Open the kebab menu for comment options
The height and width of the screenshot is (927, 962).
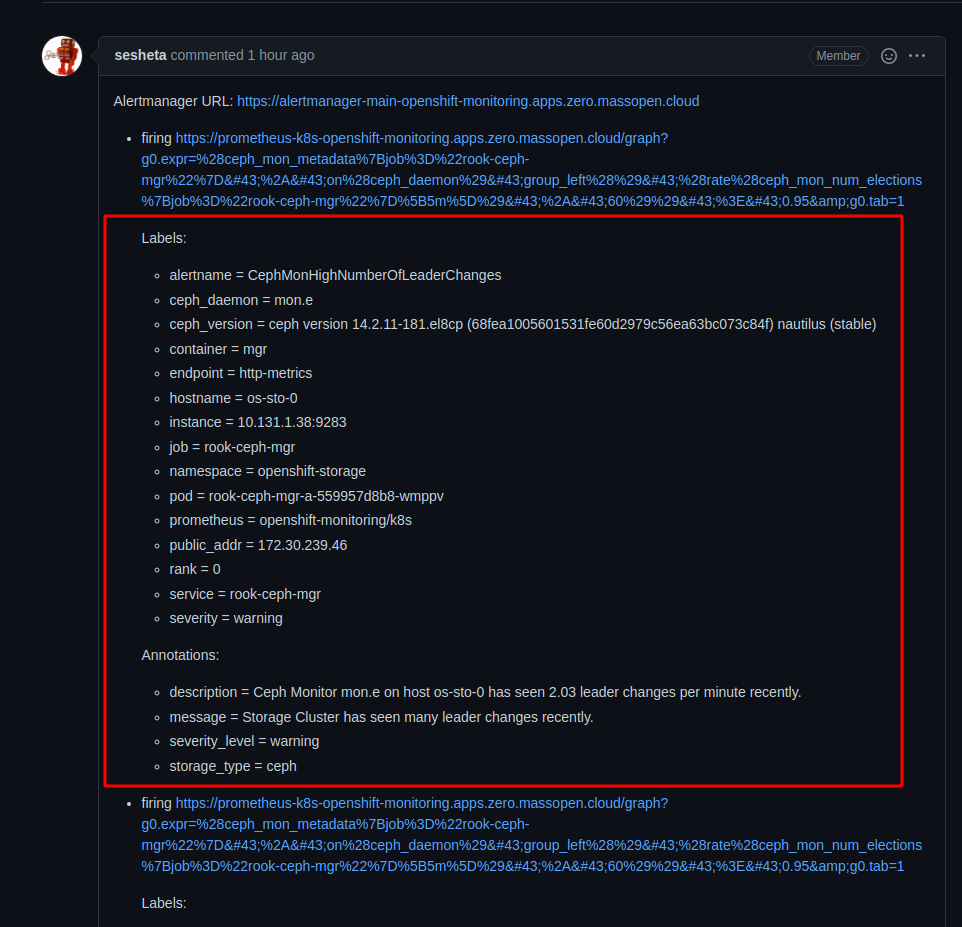tap(917, 56)
